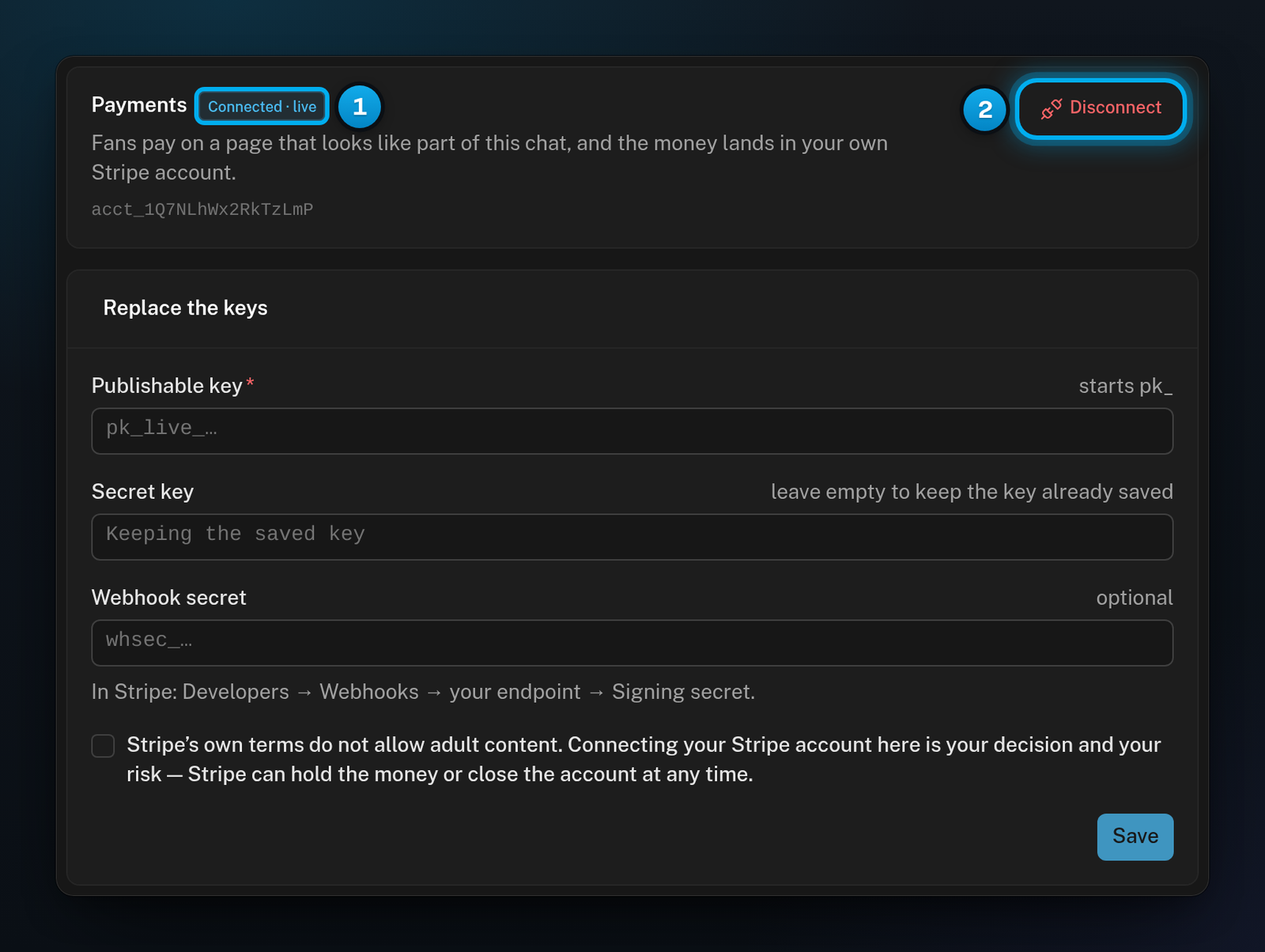Click 'leave empty to keep the key' hint
This screenshot has width=1265, height=952.
click(972, 492)
